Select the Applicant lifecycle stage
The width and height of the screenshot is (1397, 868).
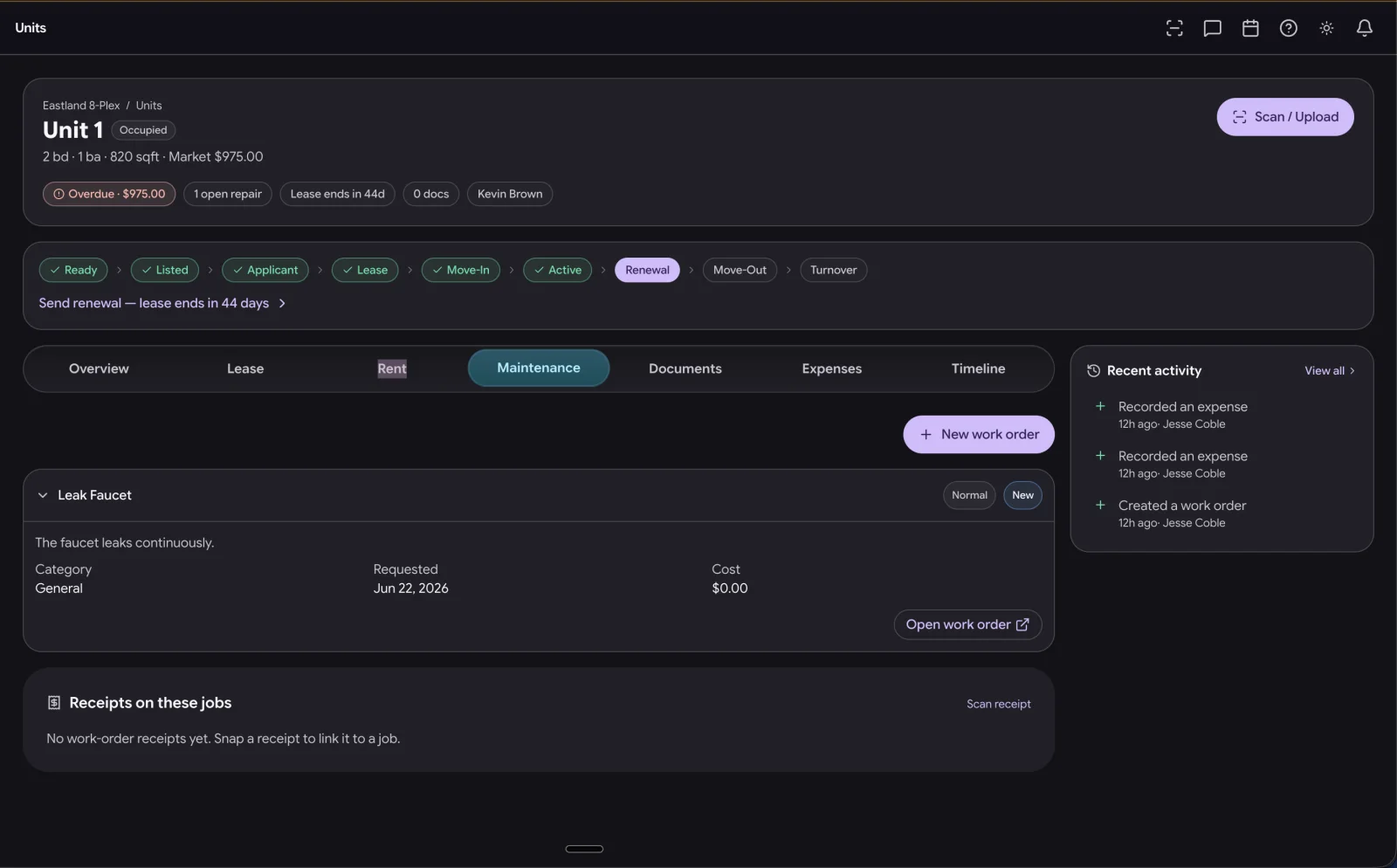pyautogui.click(x=265, y=270)
